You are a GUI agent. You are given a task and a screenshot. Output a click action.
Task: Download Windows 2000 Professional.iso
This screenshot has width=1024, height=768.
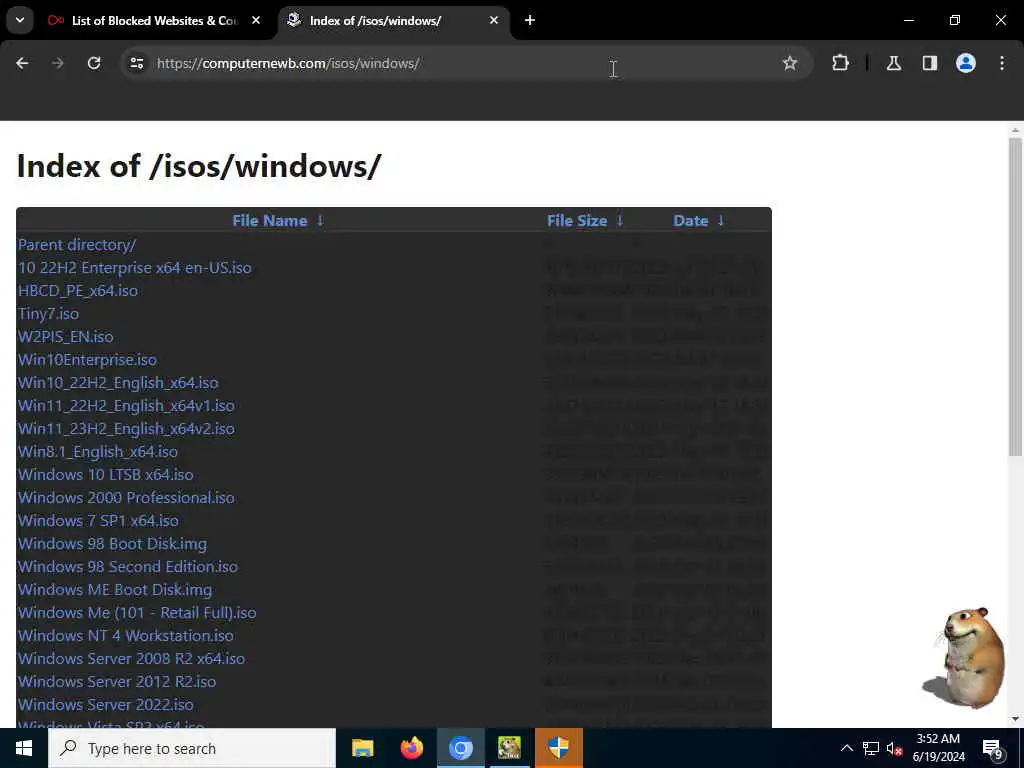(x=126, y=498)
